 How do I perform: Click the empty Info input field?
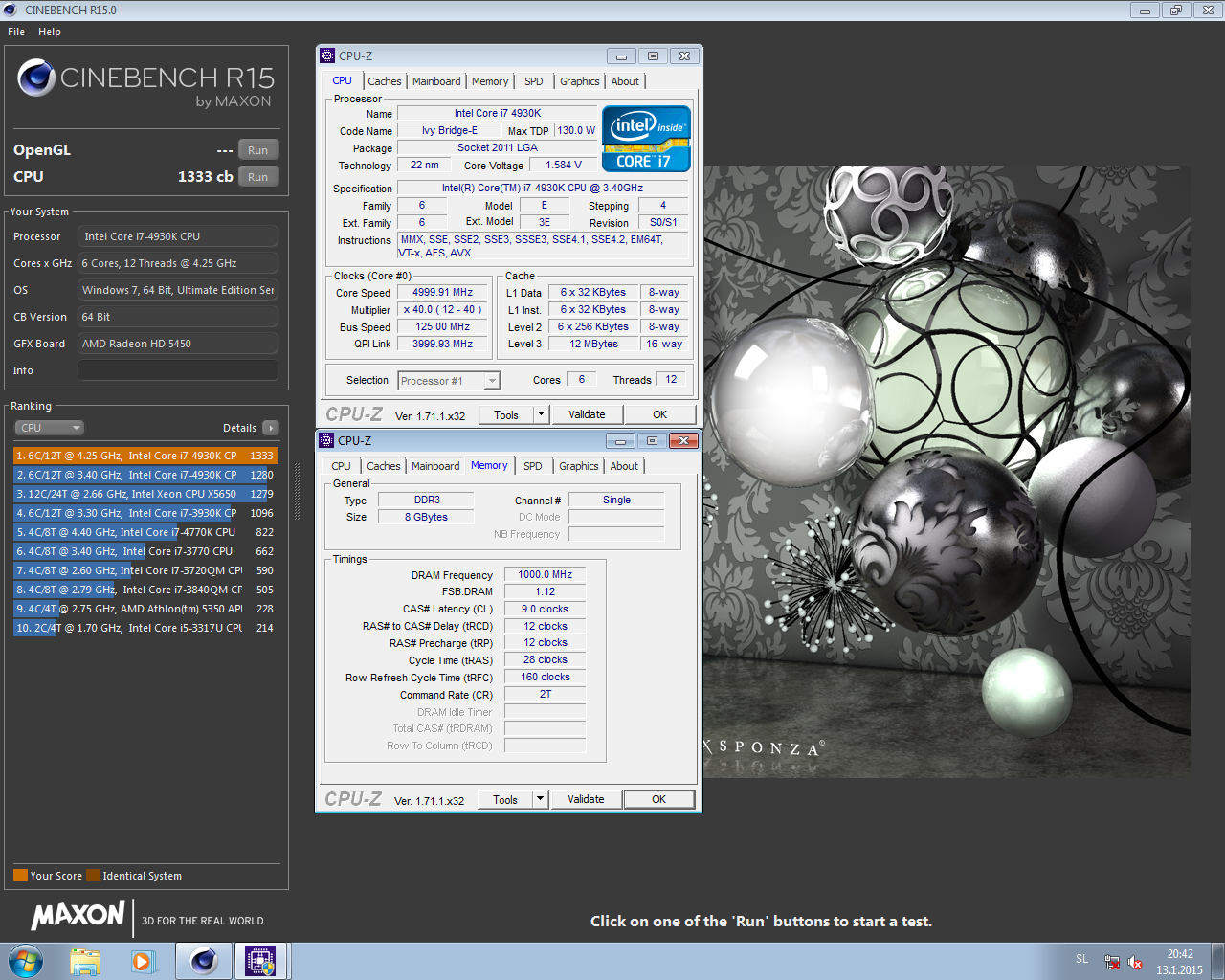tap(178, 370)
